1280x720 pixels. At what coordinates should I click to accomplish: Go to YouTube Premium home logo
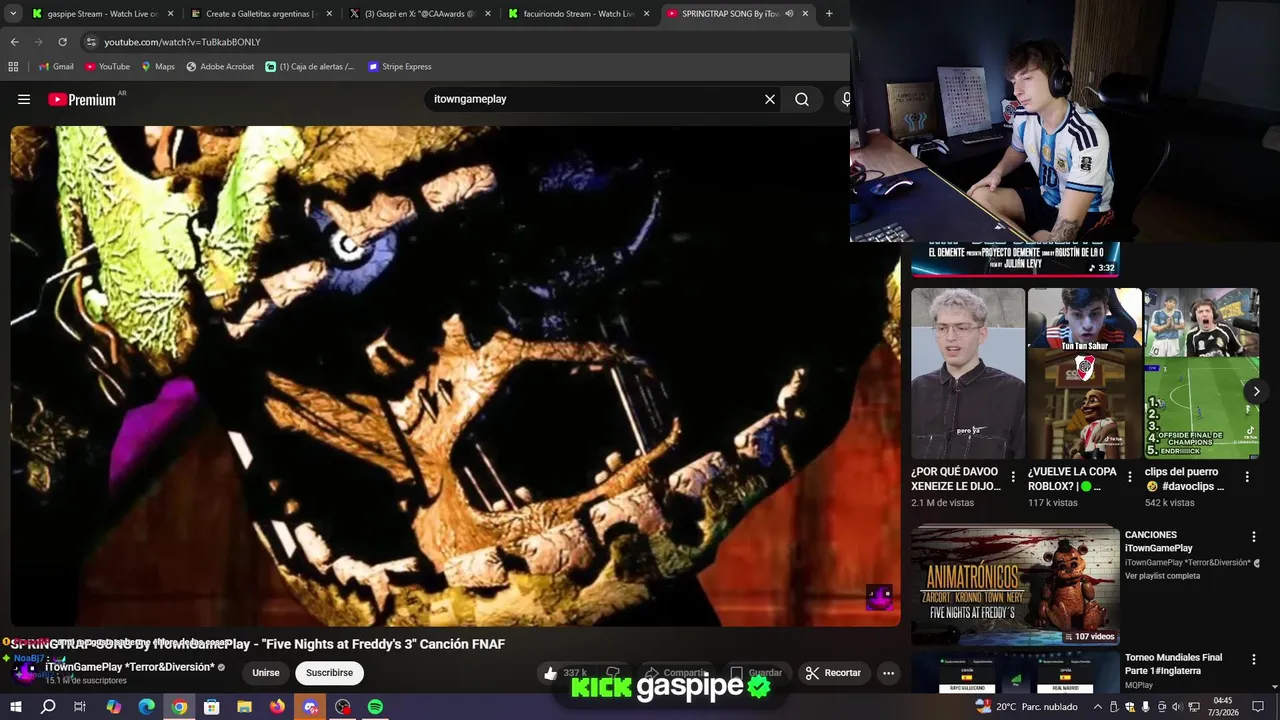82,99
